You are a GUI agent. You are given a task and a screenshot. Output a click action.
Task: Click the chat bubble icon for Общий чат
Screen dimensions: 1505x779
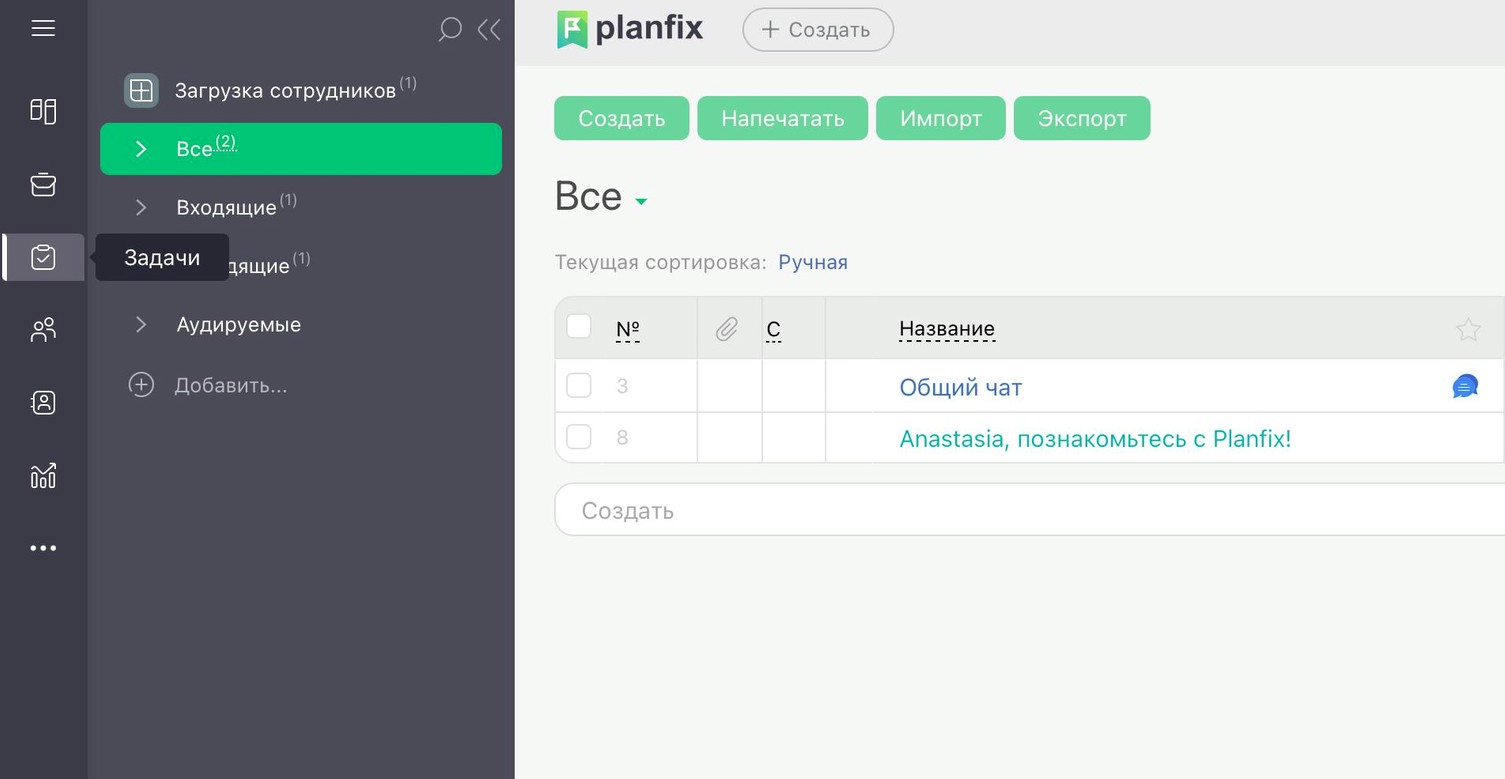point(1465,386)
